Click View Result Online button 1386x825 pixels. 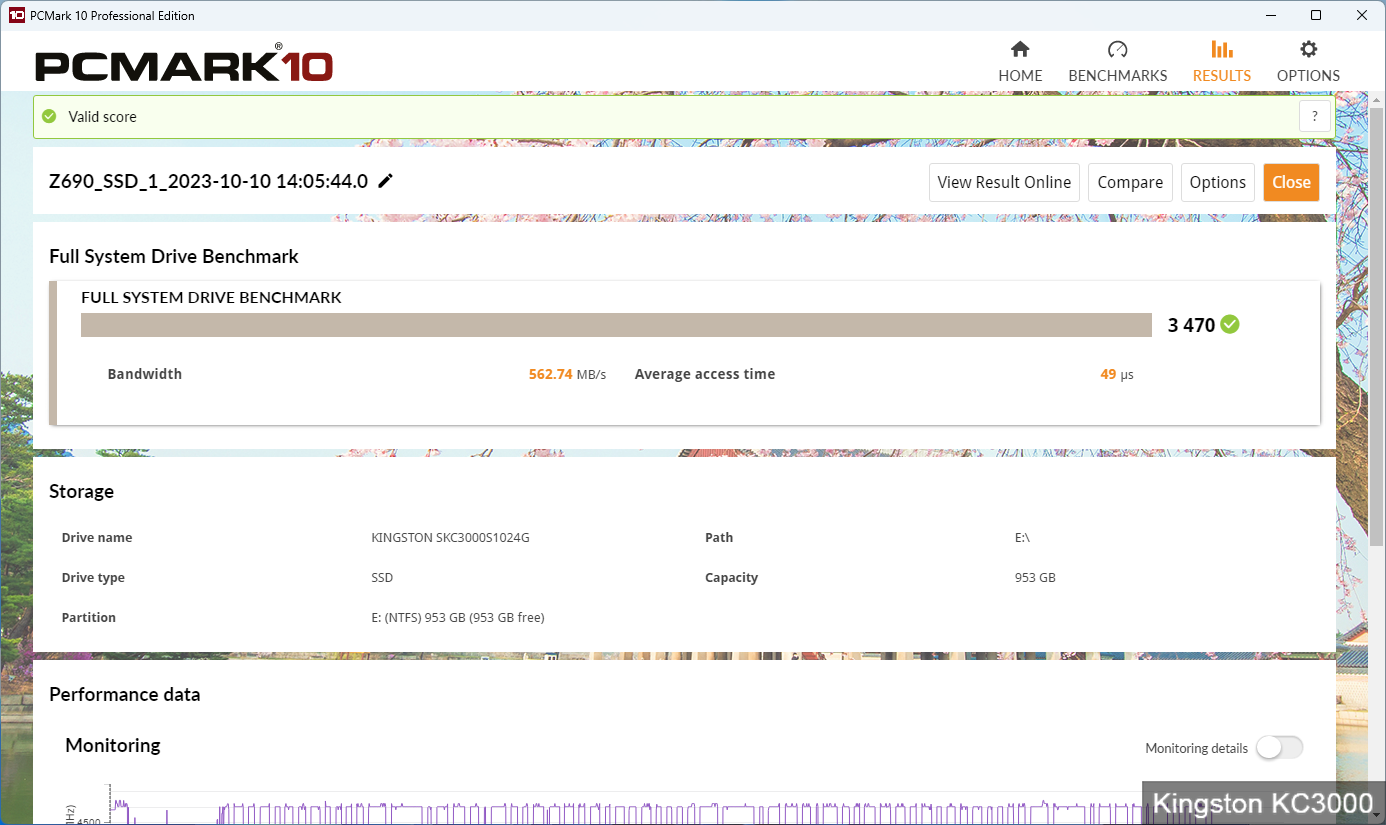[x=1004, y=182]
